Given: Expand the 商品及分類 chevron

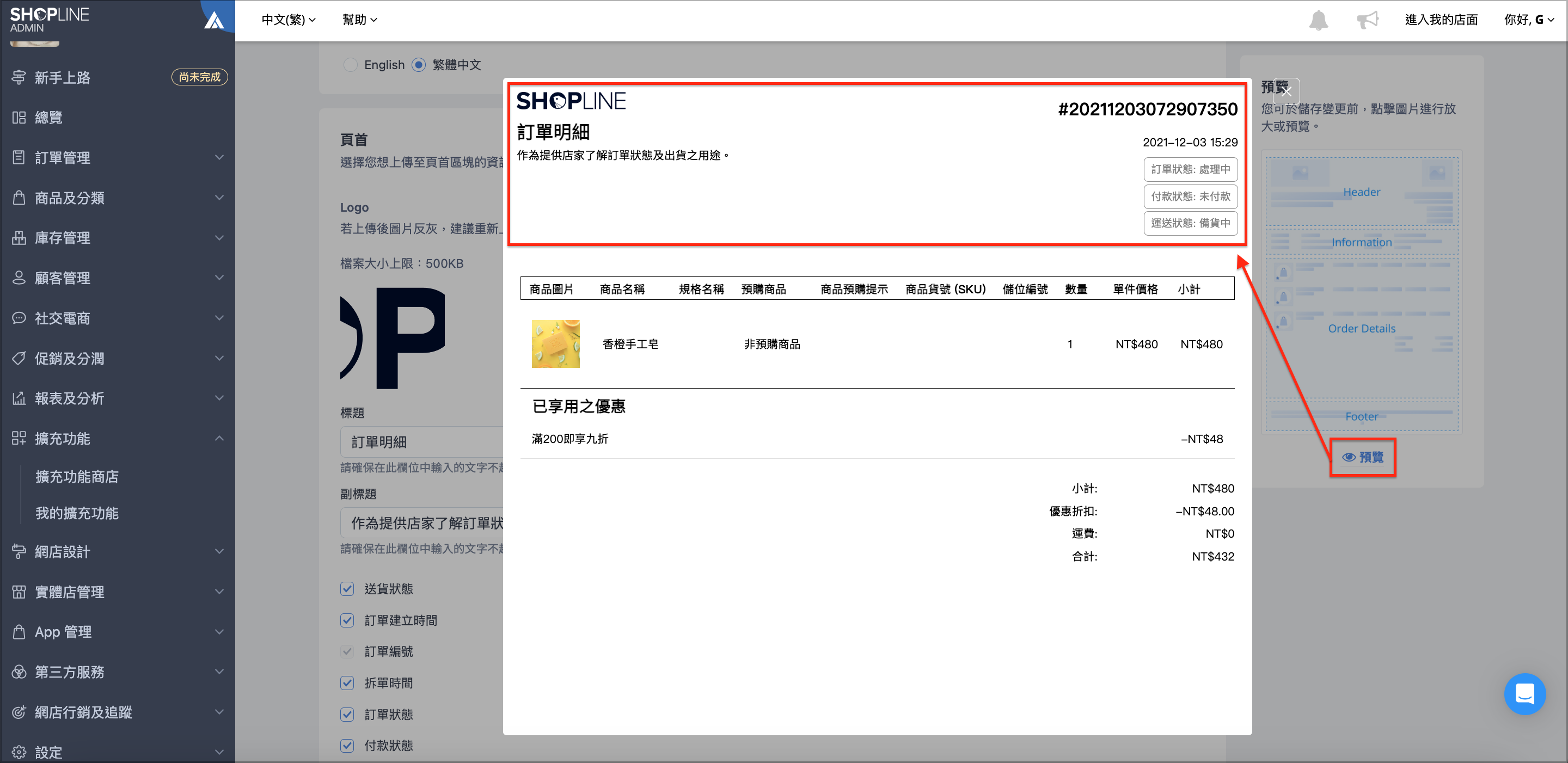Looking at the screenshot, I should 219,198.
